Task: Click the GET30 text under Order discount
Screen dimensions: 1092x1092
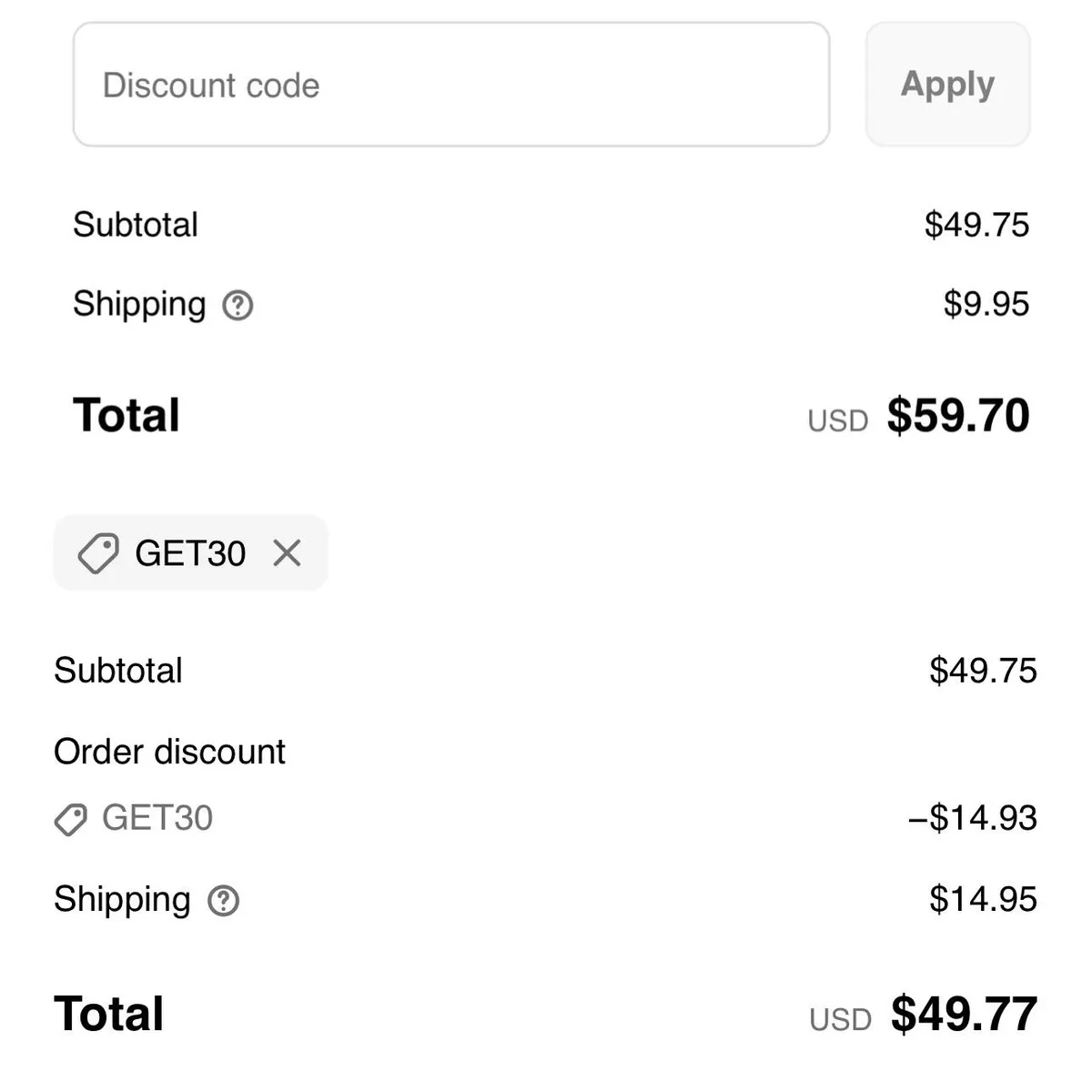Action: point(157,818)
